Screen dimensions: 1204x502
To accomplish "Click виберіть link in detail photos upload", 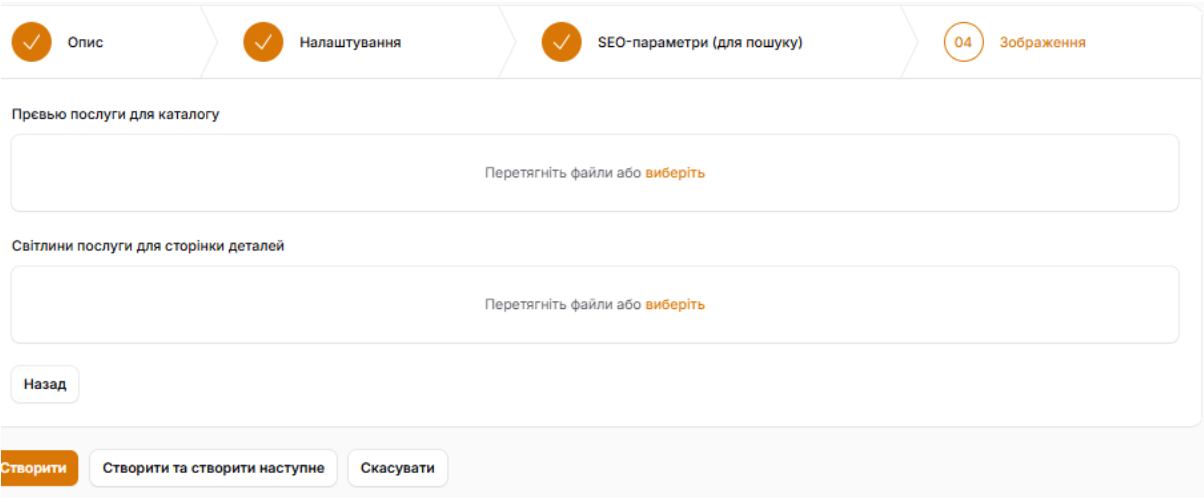I will 675,305.
